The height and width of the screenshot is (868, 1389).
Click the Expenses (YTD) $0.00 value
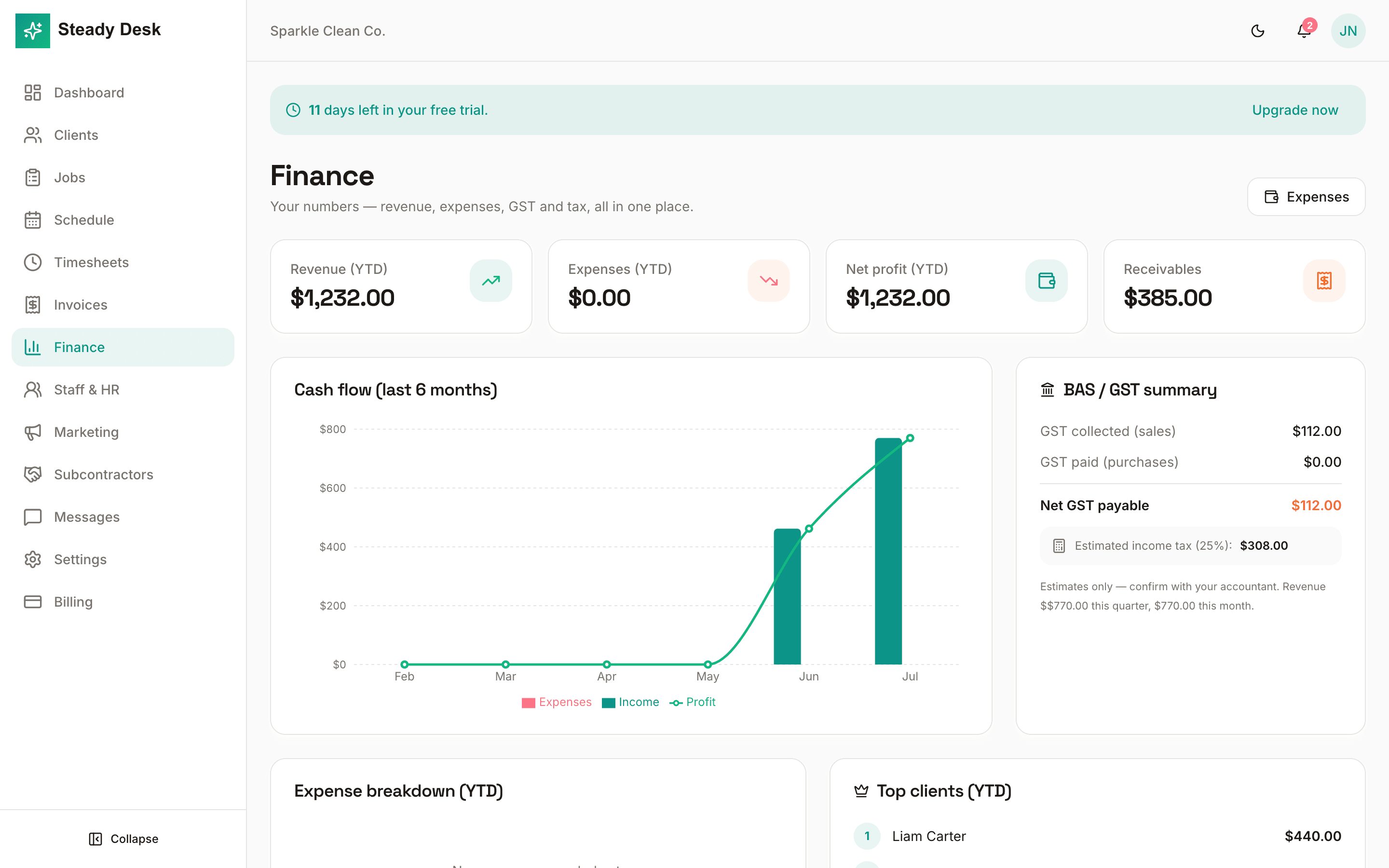[x=599, y=298]
